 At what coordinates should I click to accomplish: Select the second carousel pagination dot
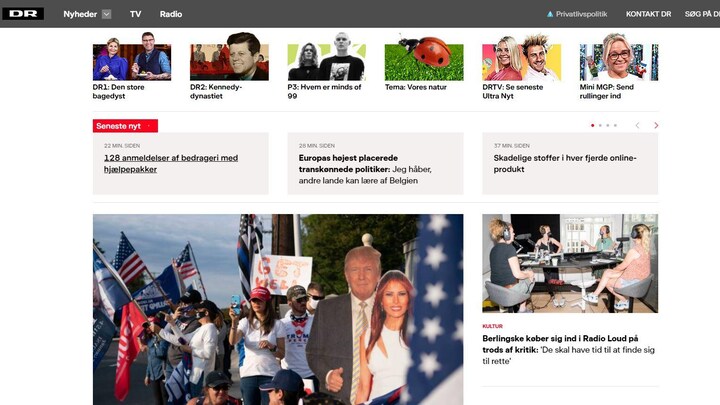(x=600, y=125)
